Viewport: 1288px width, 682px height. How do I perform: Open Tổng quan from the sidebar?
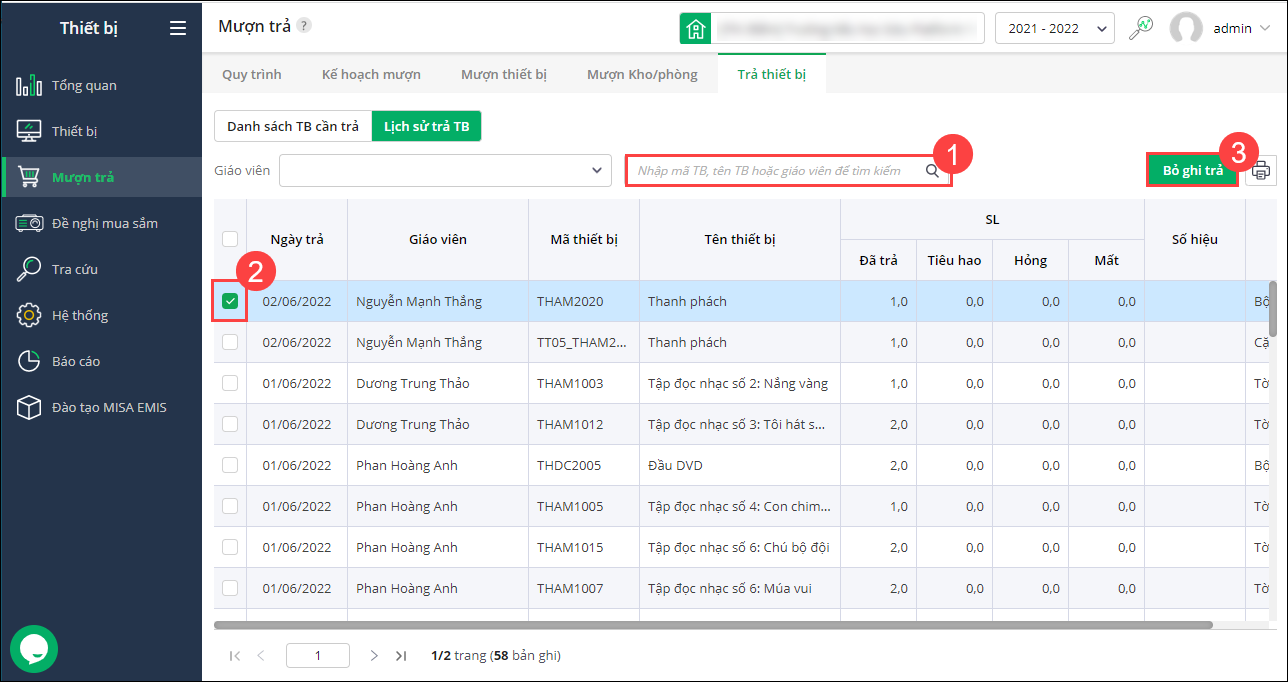(x=84, y=85)
